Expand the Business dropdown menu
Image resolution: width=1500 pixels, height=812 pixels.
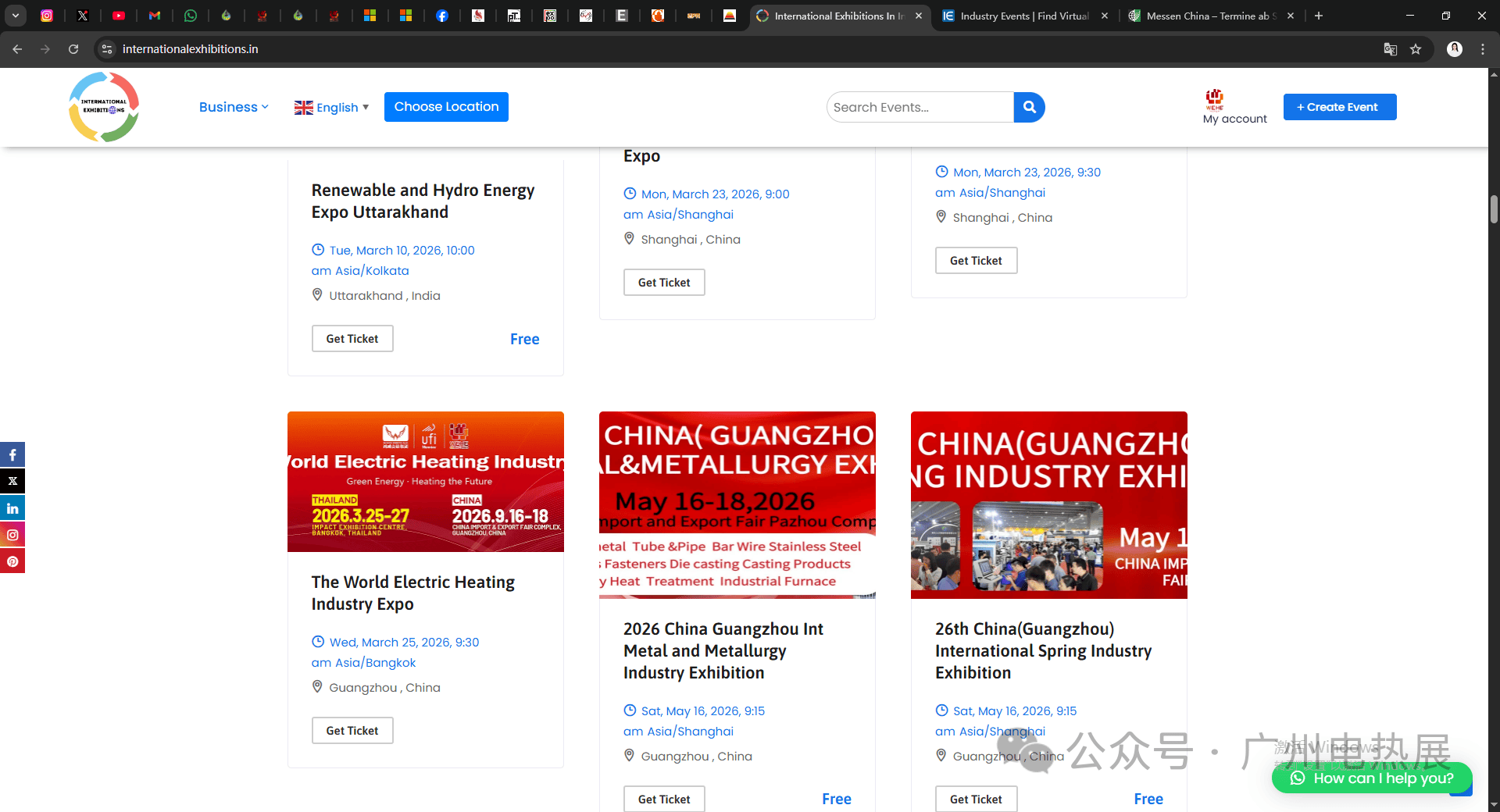[233, 107]
